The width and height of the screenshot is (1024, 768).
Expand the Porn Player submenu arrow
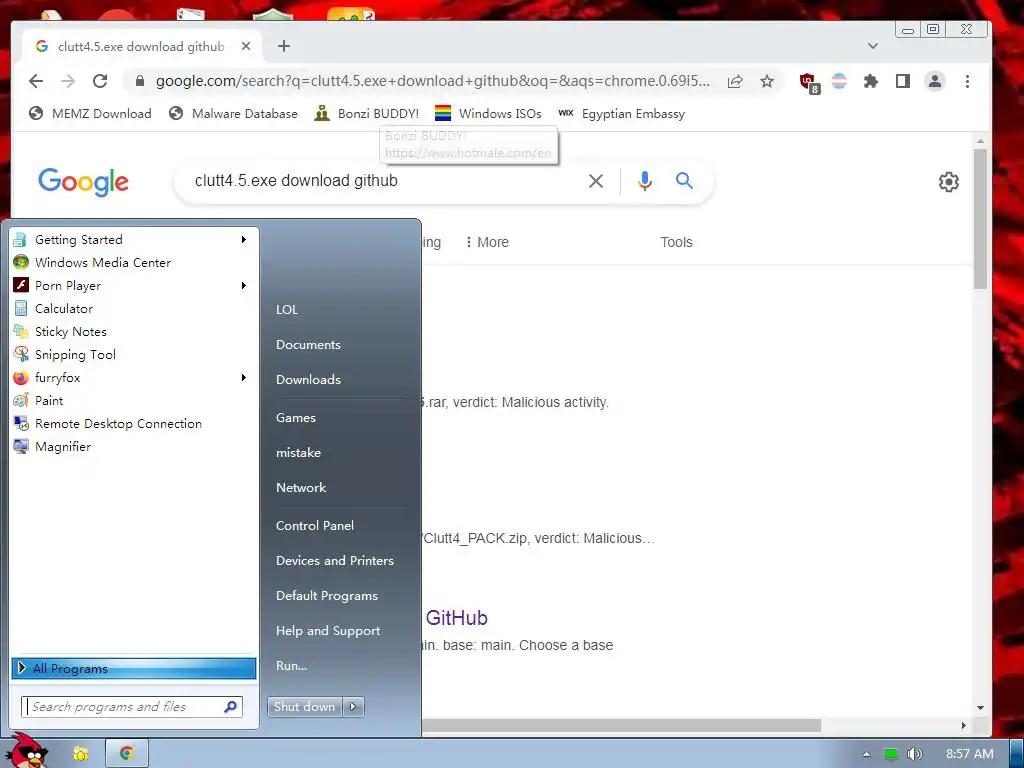[244, 285]
